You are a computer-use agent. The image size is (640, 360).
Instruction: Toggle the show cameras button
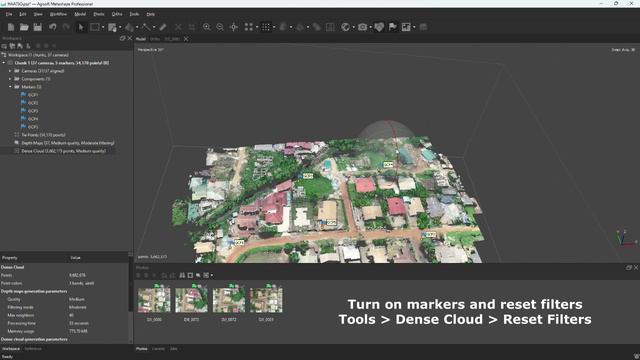click(362, 27)
